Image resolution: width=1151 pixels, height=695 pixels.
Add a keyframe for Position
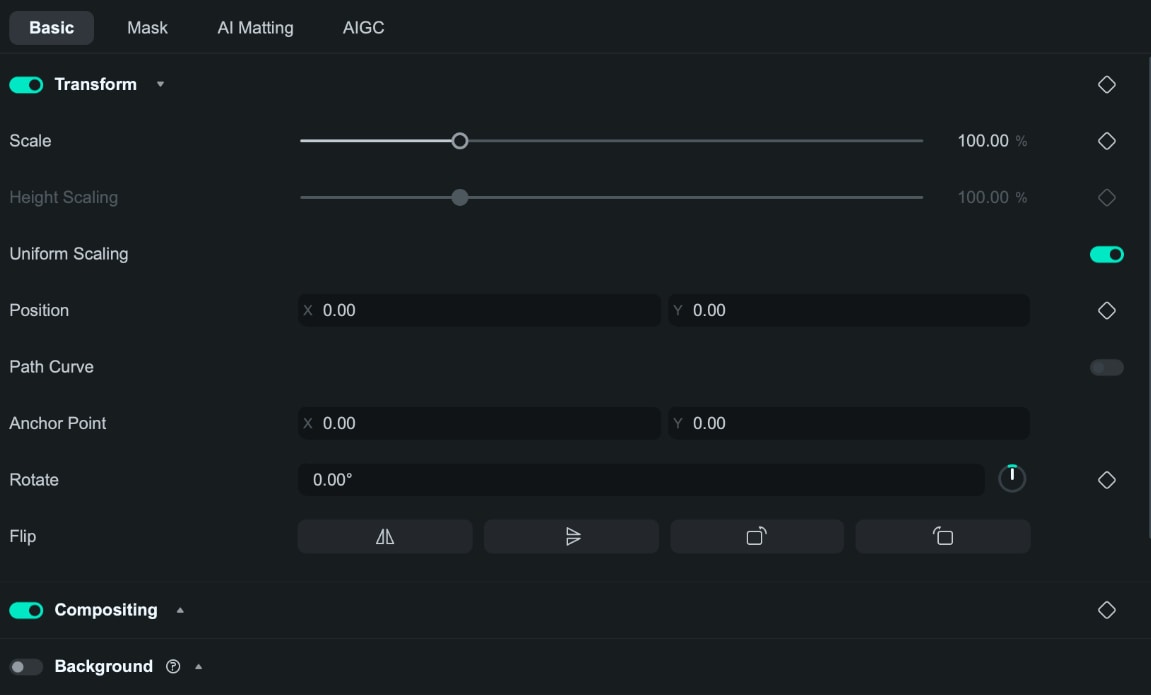[1107, 310]
